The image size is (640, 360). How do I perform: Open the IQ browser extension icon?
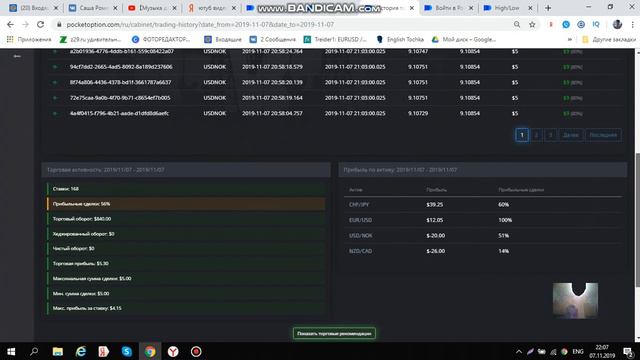[x=596, y=24]
